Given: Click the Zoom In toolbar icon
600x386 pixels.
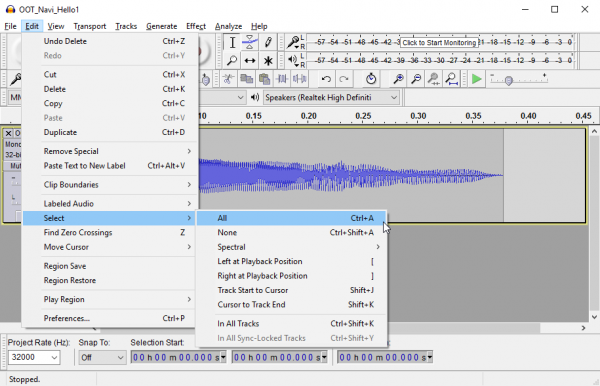Looking at the screenshot, I should pyautogui.click(x=398, y=79).
